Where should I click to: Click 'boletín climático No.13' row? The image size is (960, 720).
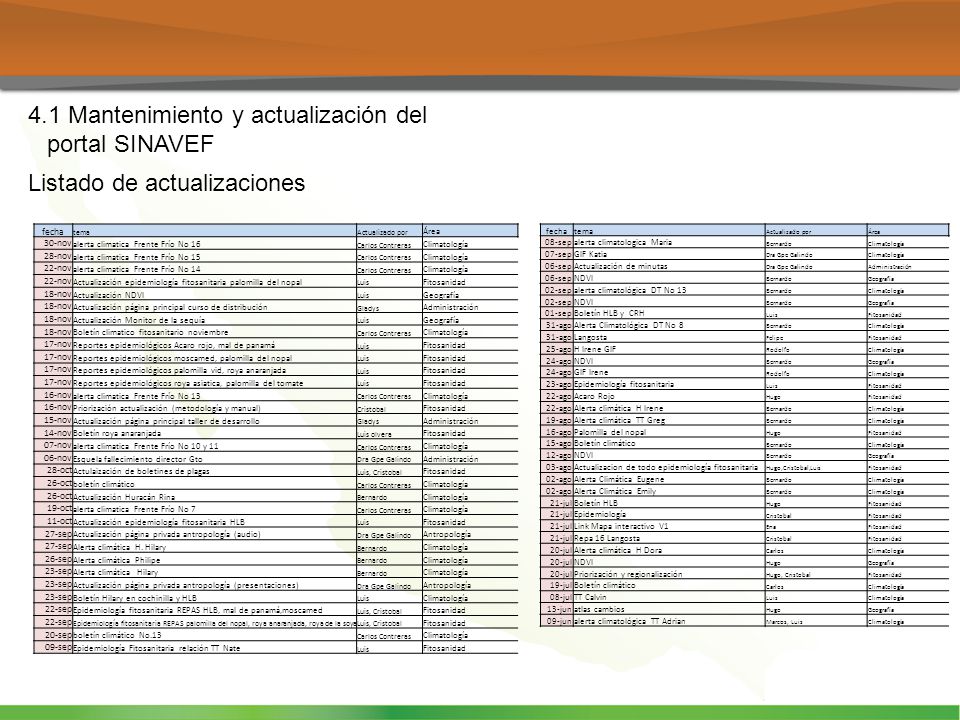click(276, 636)
